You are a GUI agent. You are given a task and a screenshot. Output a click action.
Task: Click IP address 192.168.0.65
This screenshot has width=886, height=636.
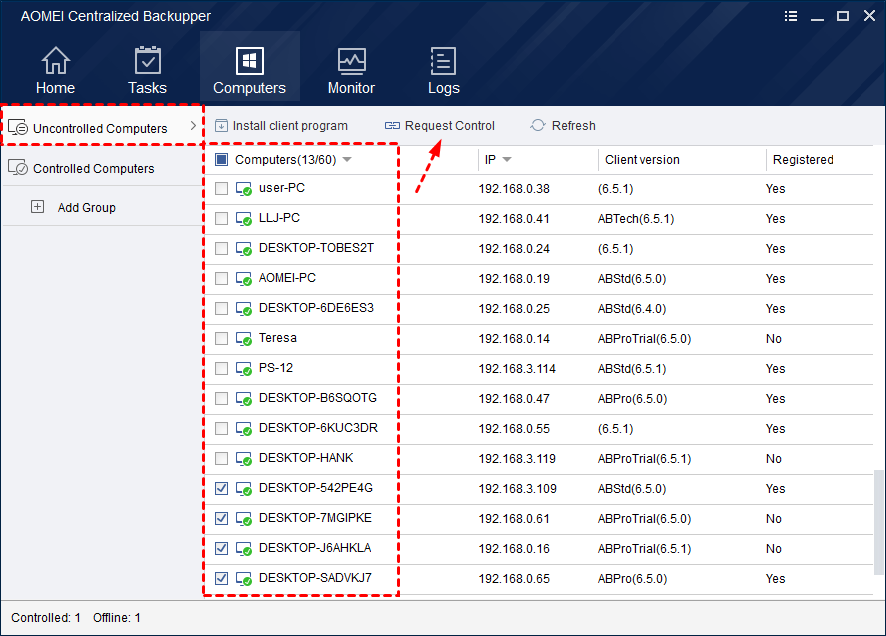[514, 579]
